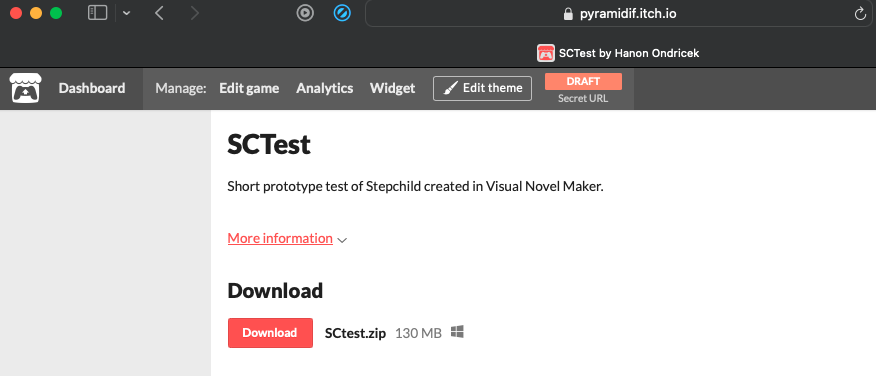Click the pyramidif.itch.io address field

[x=620, y=13]
